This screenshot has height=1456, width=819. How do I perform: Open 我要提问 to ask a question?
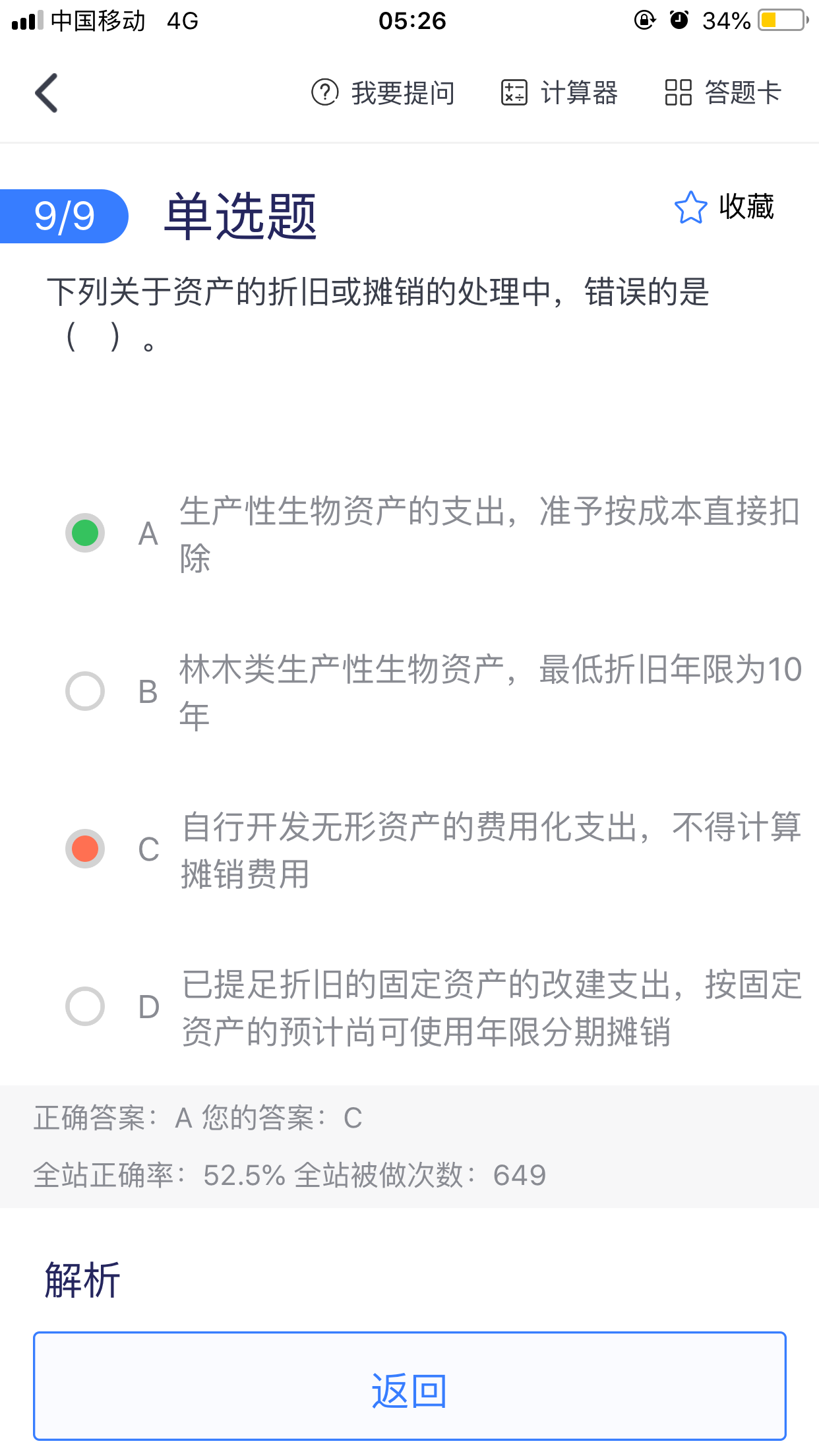(x=402, y=93)
